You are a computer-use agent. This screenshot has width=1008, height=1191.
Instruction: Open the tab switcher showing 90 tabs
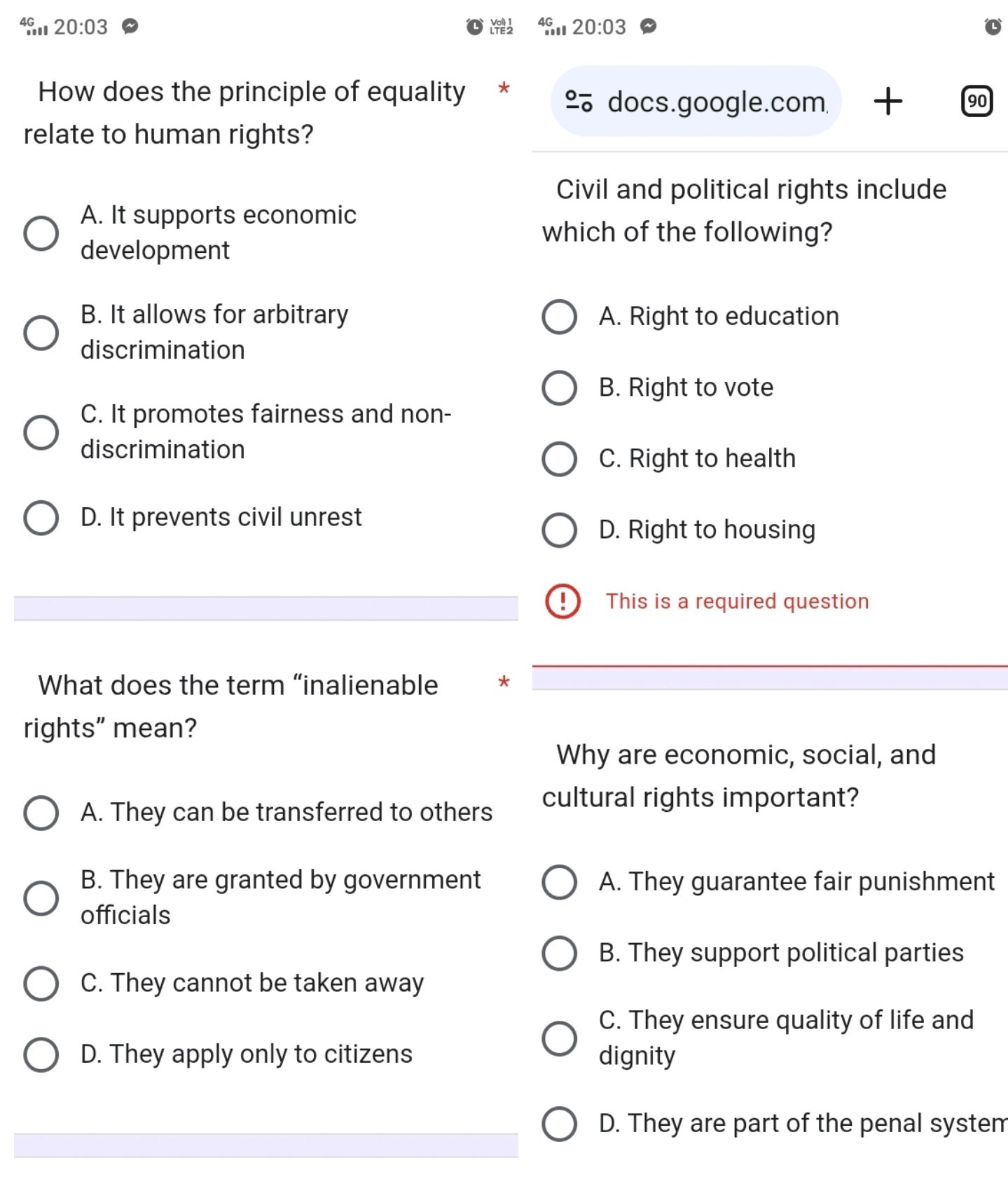tap(976, 101)
